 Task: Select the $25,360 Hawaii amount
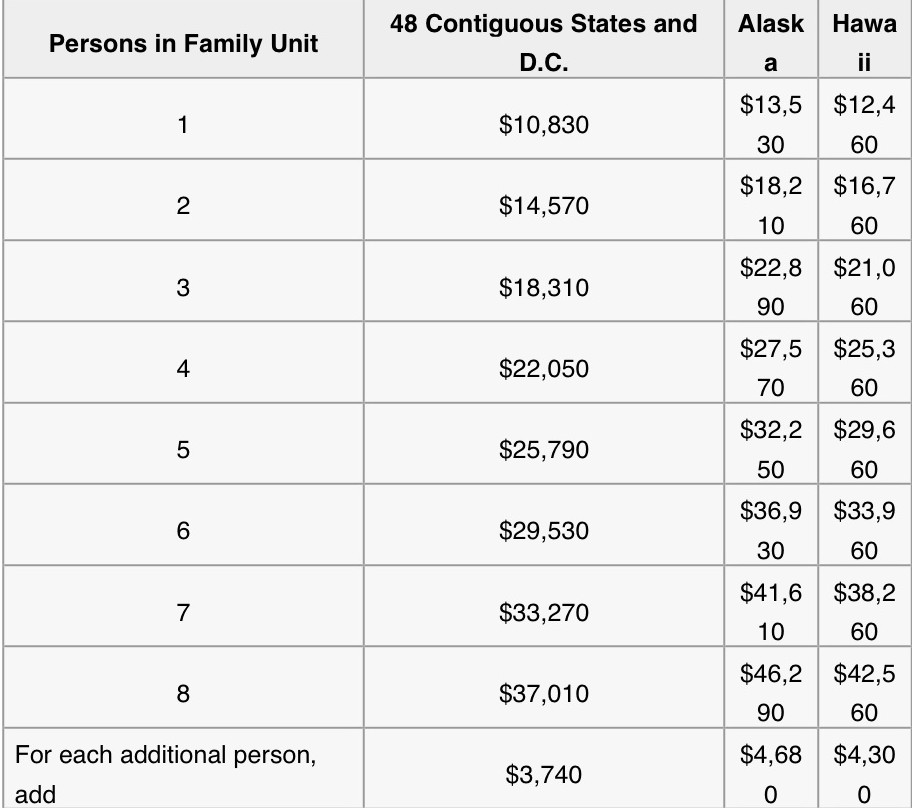pos(865,368)
